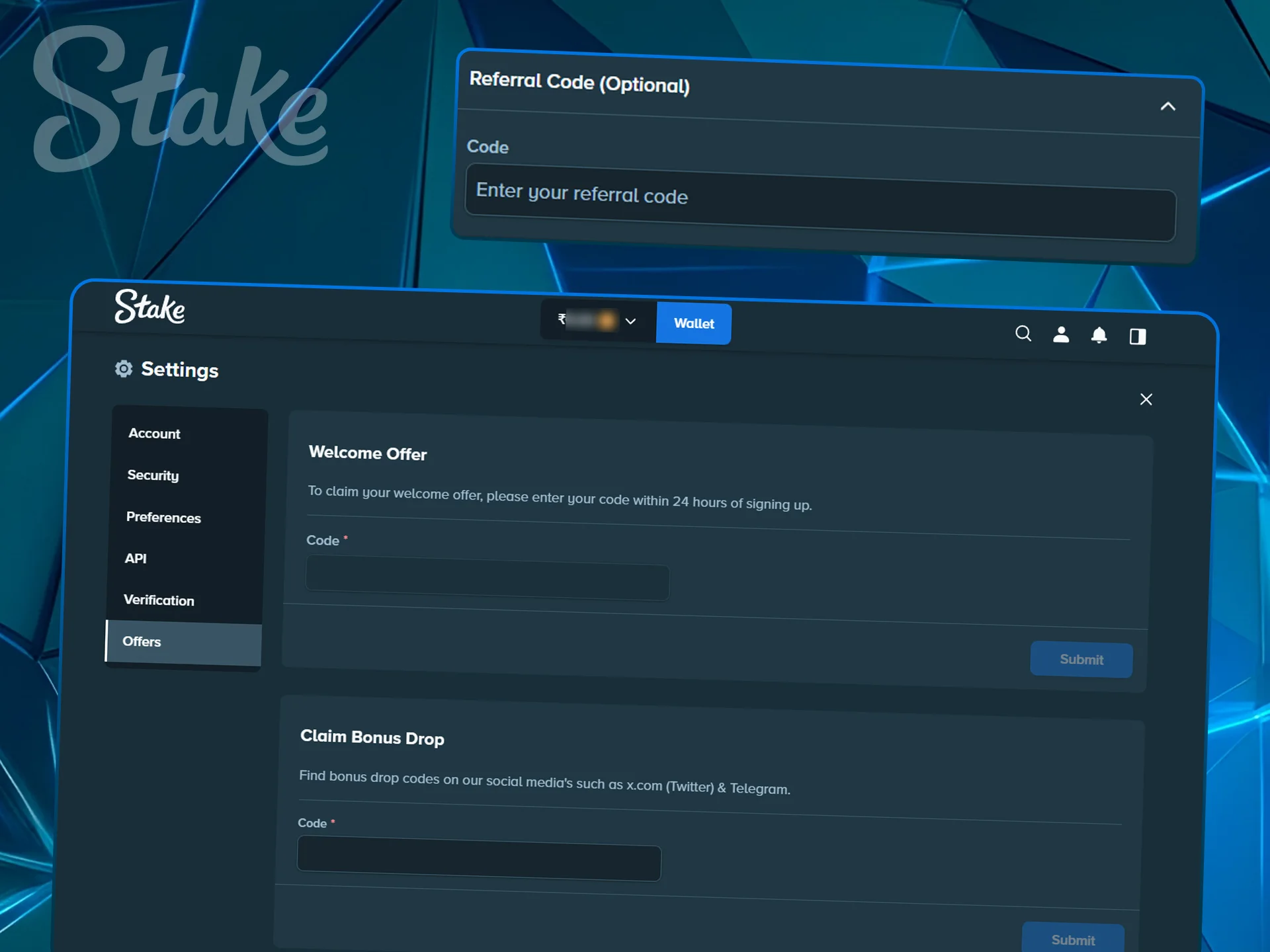Submit the Welcome Offer code
Viewport: 1270px width, 952px height.
point(1081,660)
